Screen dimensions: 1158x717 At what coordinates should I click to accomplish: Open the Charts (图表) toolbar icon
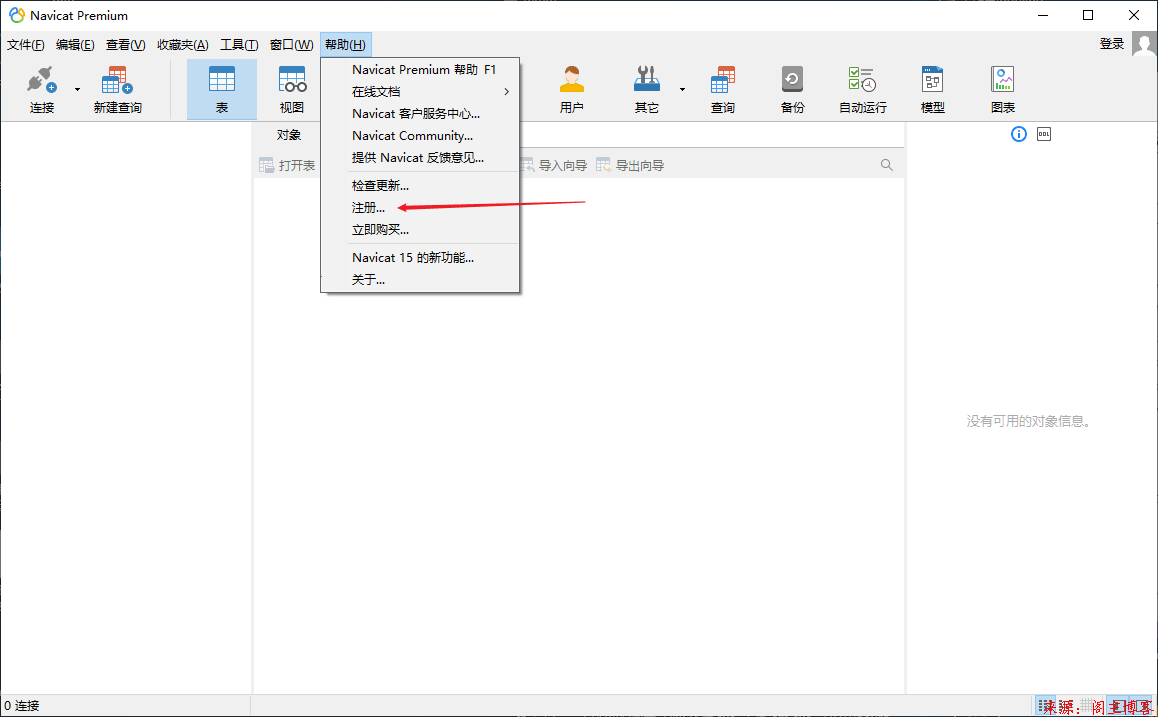click(x=1003, y=80)
